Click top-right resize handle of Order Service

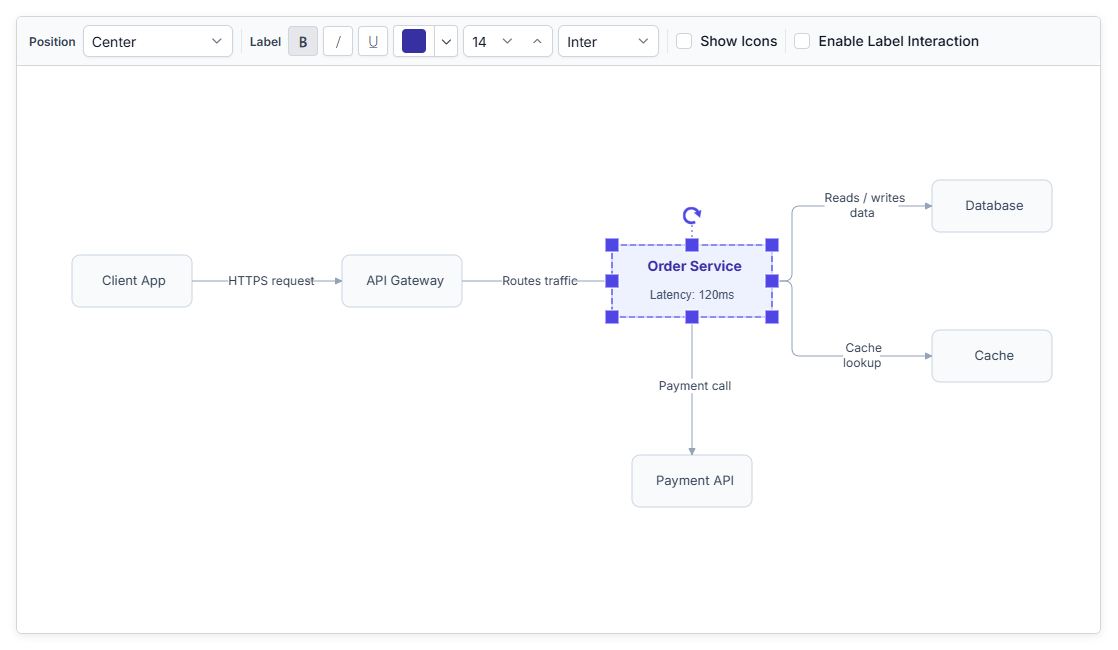pyautogui.click(x=771, y=245)
